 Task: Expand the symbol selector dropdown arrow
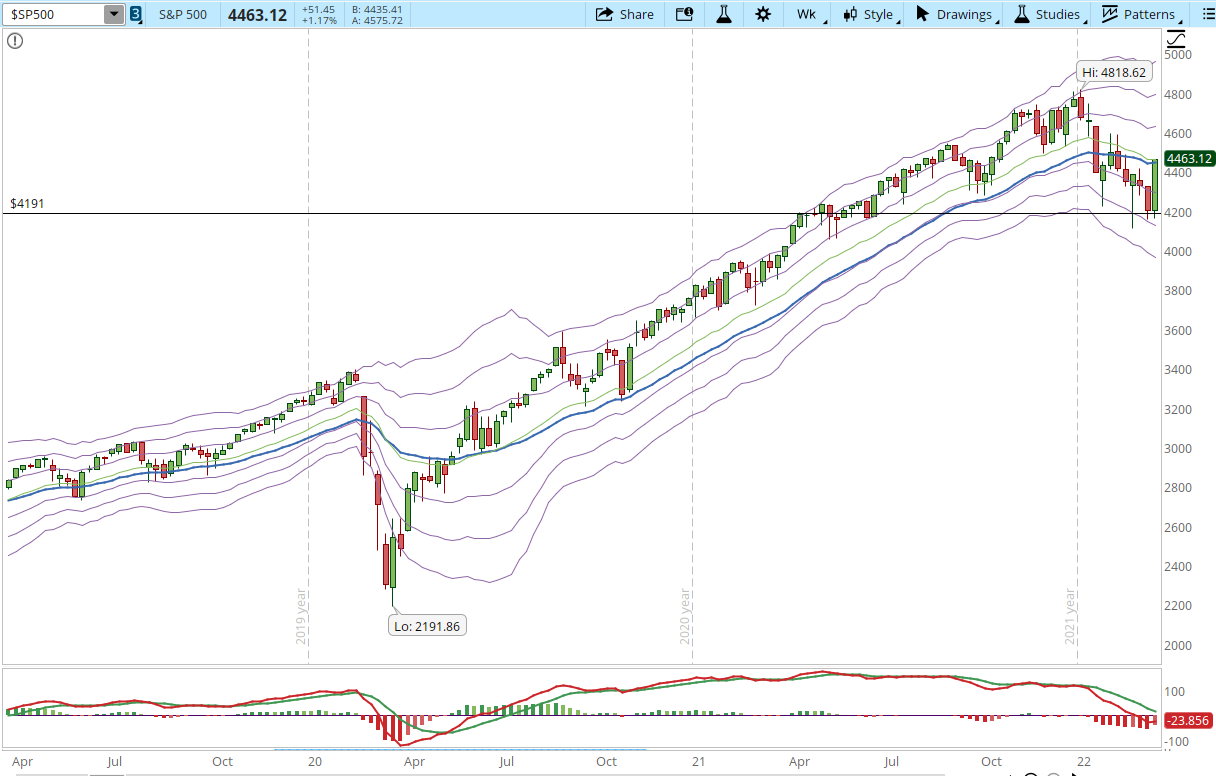tap(113, 14)
